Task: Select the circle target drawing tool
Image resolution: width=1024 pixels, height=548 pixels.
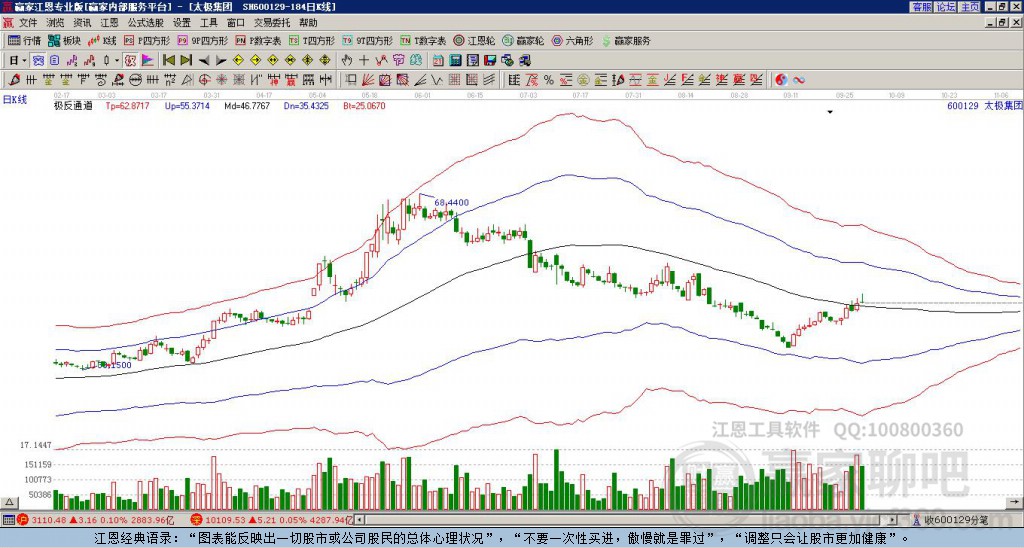Action: tap(204, 80)
